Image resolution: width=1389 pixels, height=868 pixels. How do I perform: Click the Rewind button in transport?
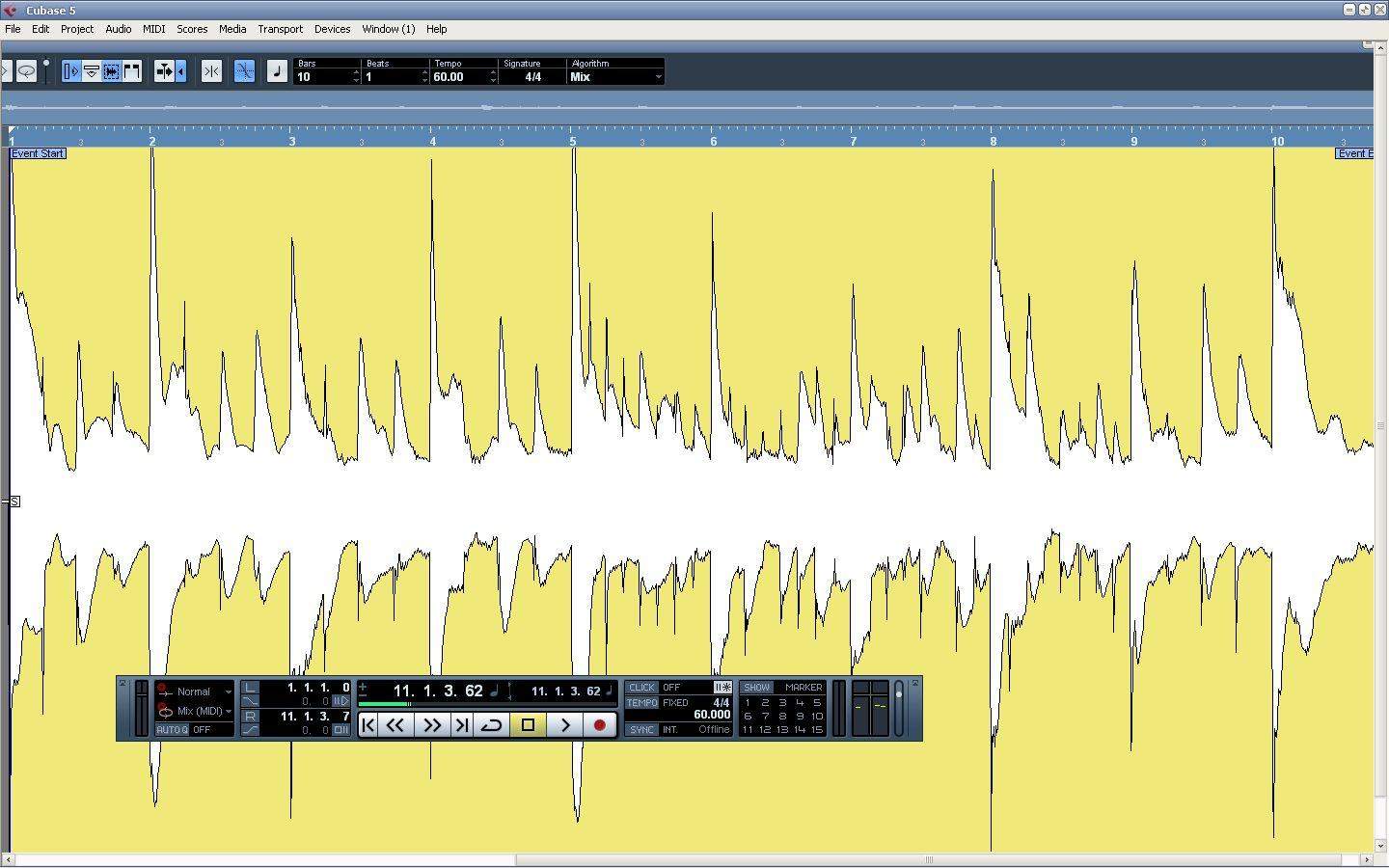pos(395,725)
